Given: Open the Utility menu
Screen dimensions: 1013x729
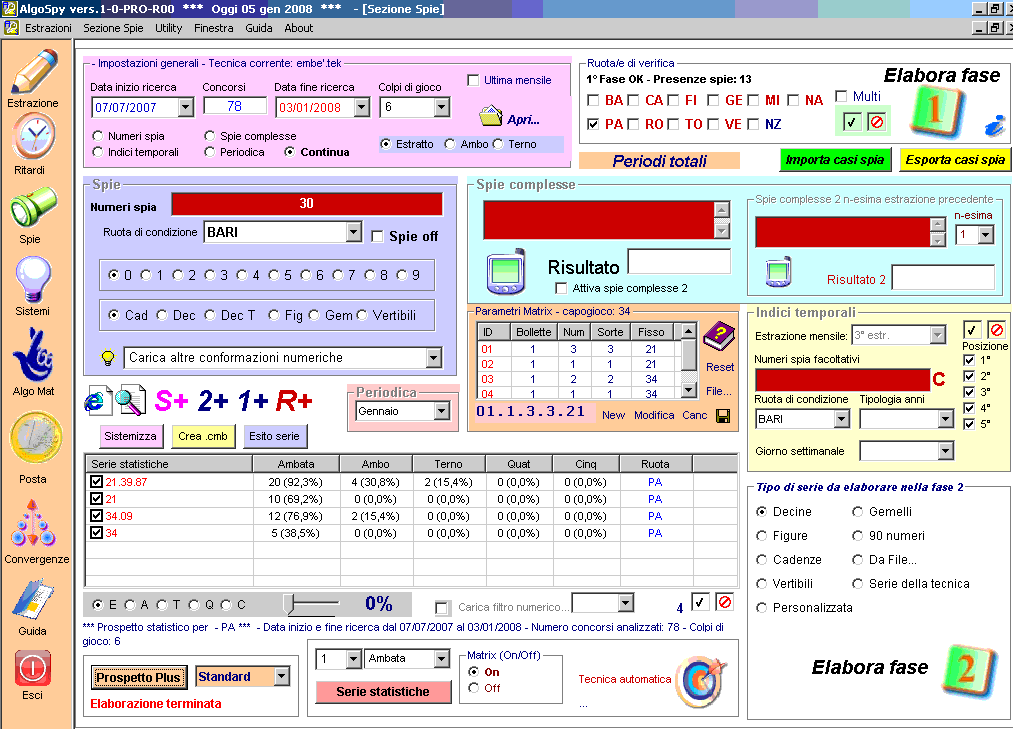Looking at the screenshot, I should 168,28.
